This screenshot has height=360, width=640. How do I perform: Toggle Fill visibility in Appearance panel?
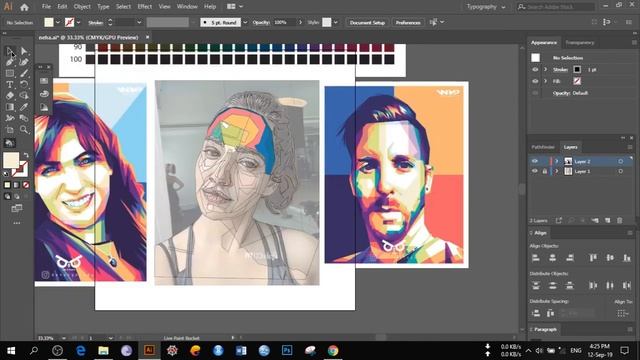[535, 81]
